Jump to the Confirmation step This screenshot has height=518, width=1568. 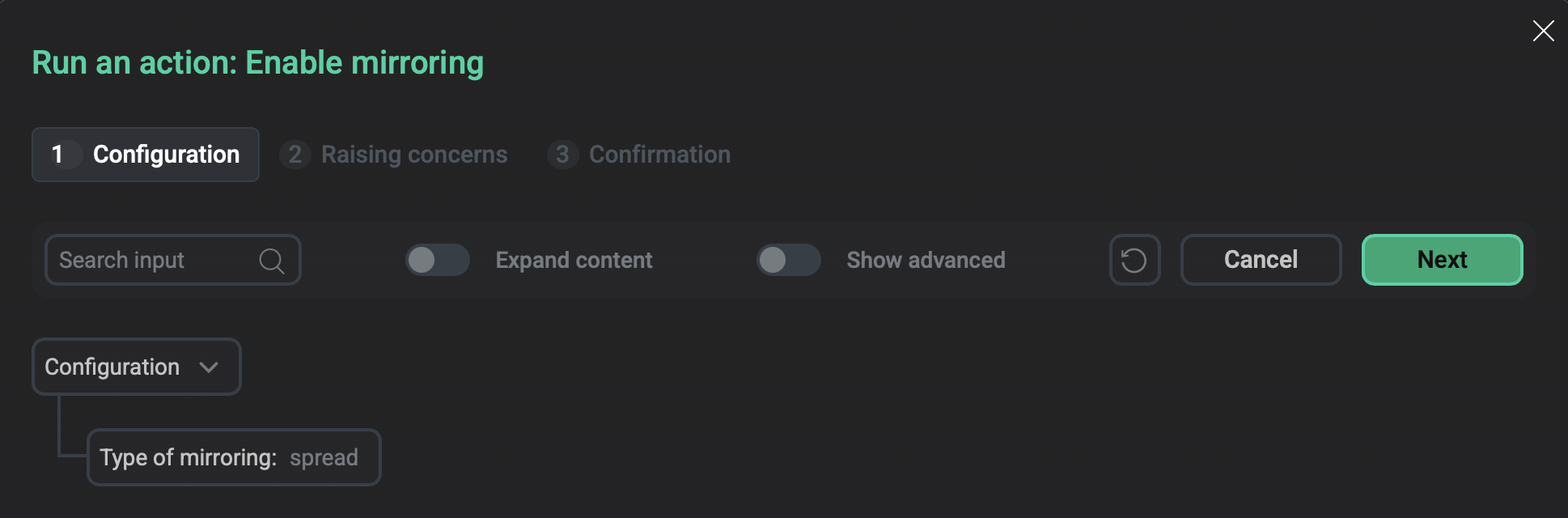click(x=659, y=155)
